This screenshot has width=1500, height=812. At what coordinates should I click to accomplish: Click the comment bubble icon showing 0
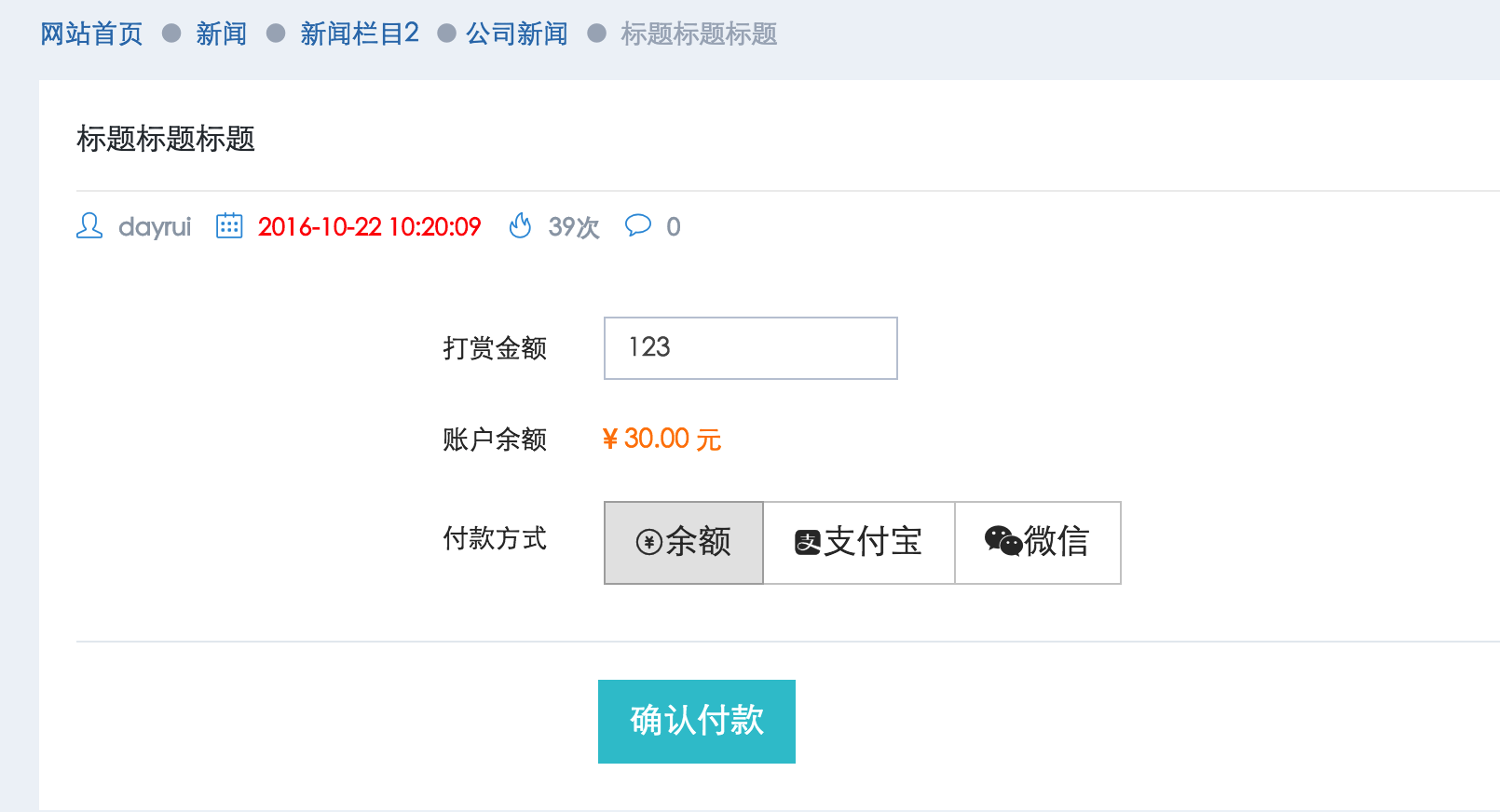coord(641,227)
